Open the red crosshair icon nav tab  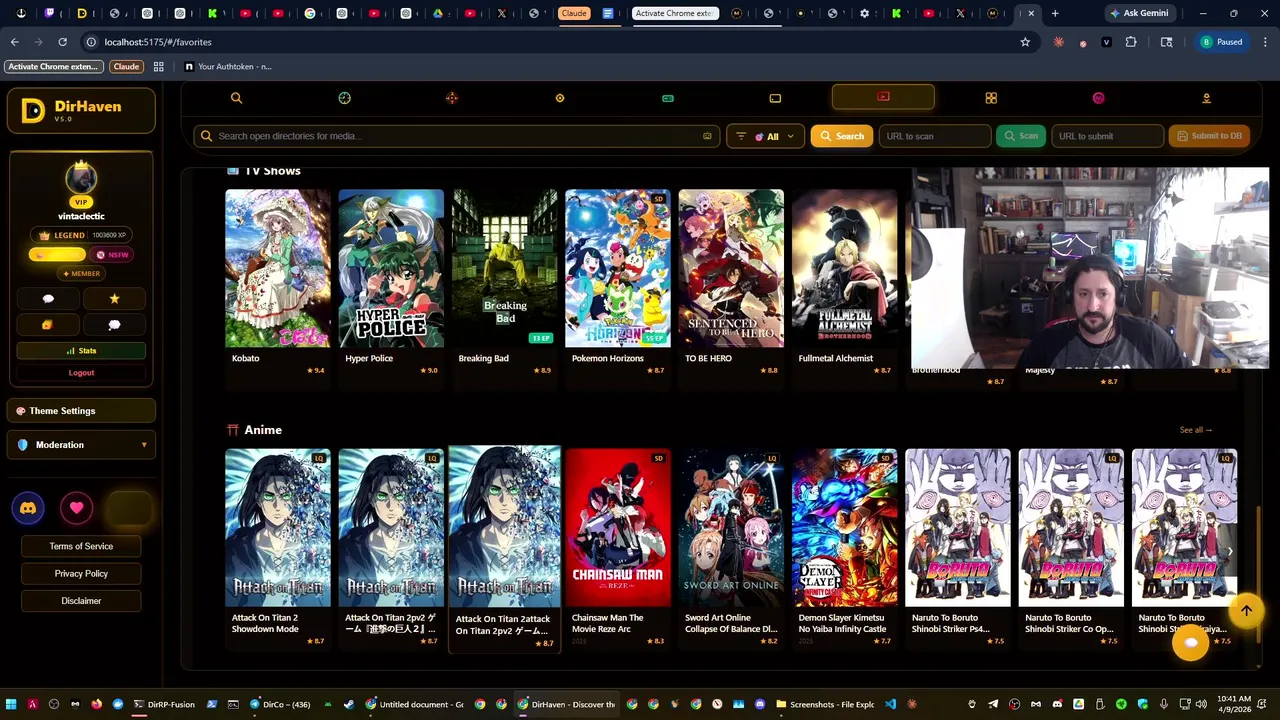(x=452, y=98)
